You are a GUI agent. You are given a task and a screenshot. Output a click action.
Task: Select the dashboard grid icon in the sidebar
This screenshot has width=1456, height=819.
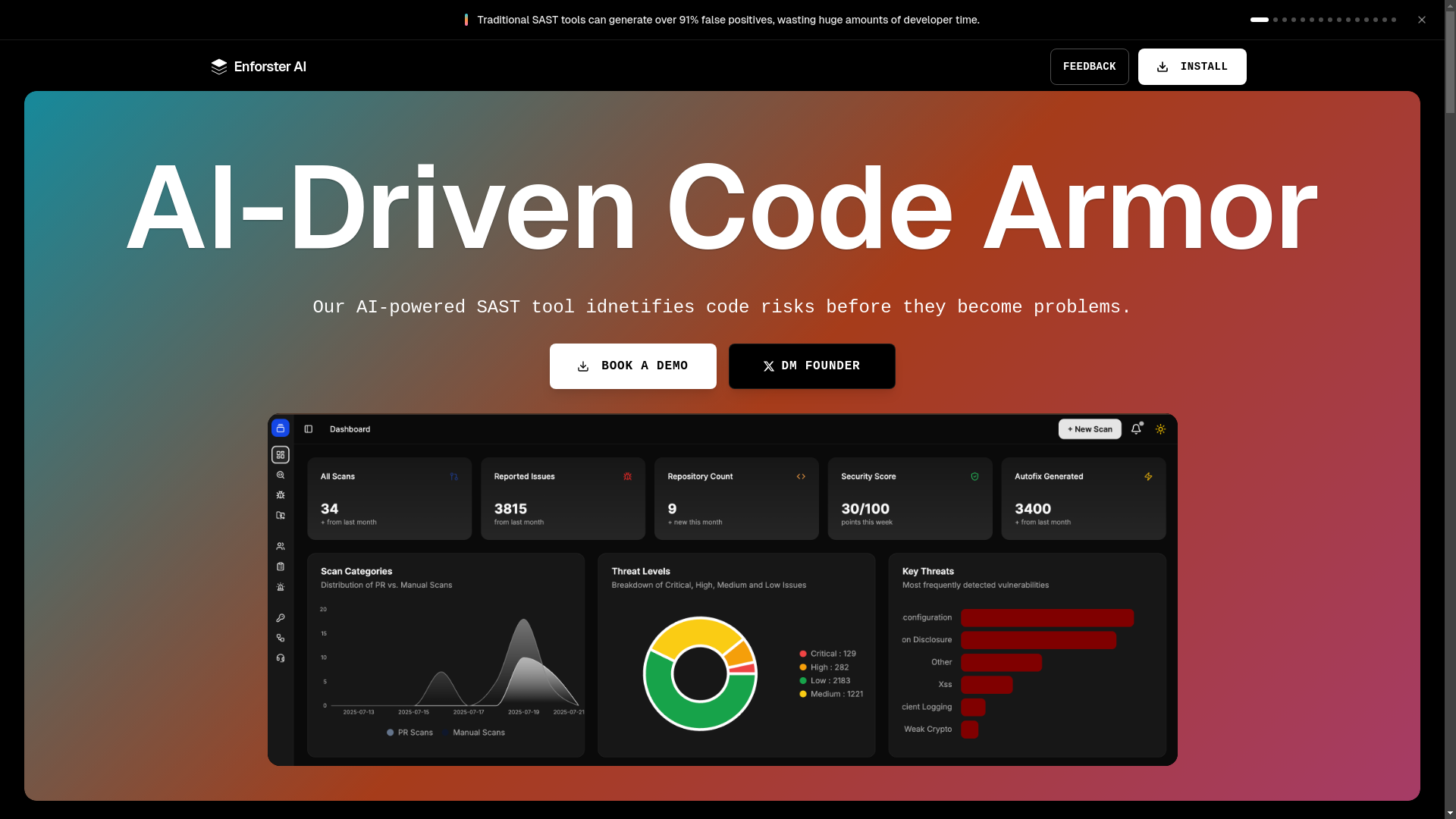point(281,455)
